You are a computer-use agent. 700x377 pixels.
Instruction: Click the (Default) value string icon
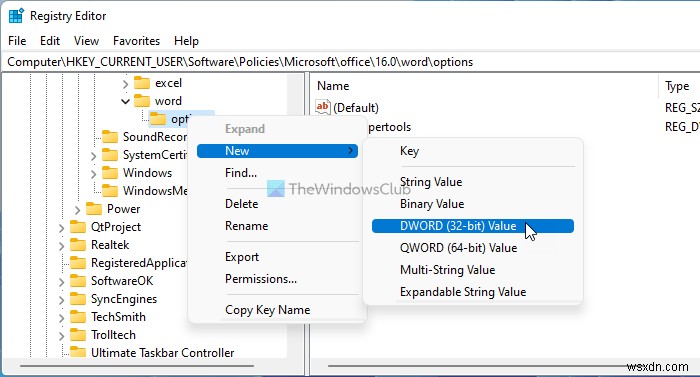pyautogui.click(x=322, y=107)
